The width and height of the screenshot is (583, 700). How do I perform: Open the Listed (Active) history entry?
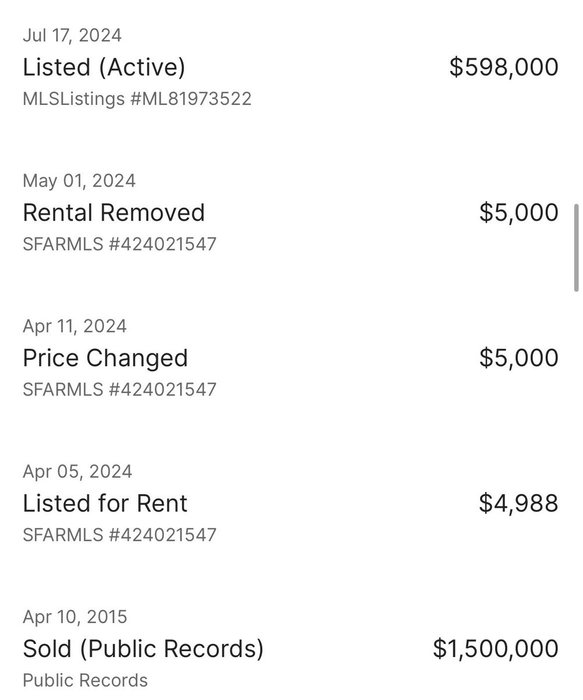click(104, 67)
